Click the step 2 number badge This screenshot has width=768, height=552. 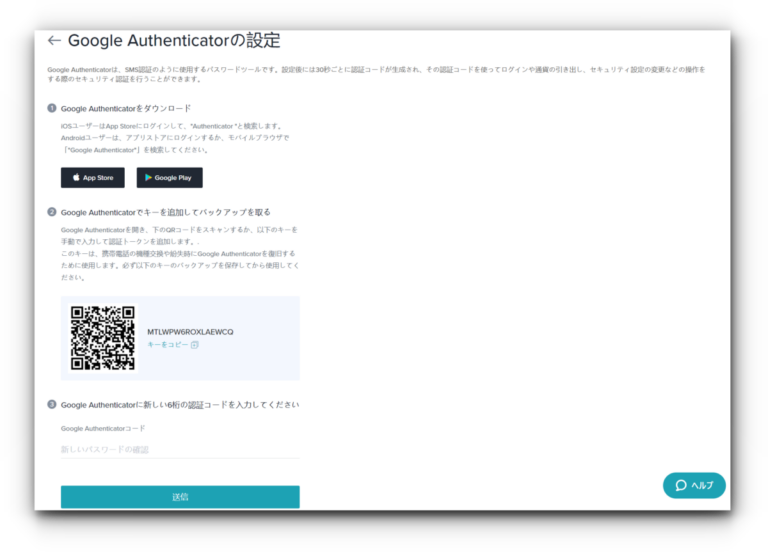(52, 212)
